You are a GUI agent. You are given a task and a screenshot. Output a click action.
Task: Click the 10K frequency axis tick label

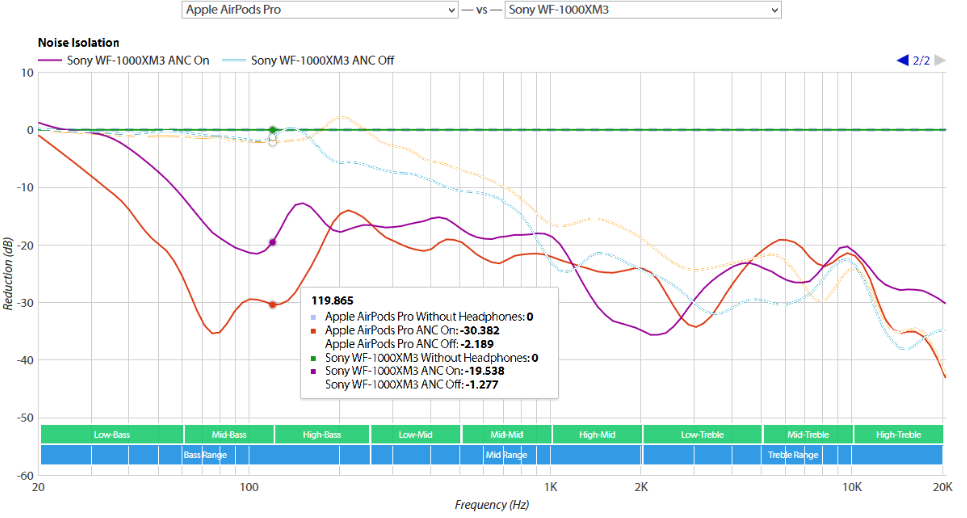click(852, 487)
